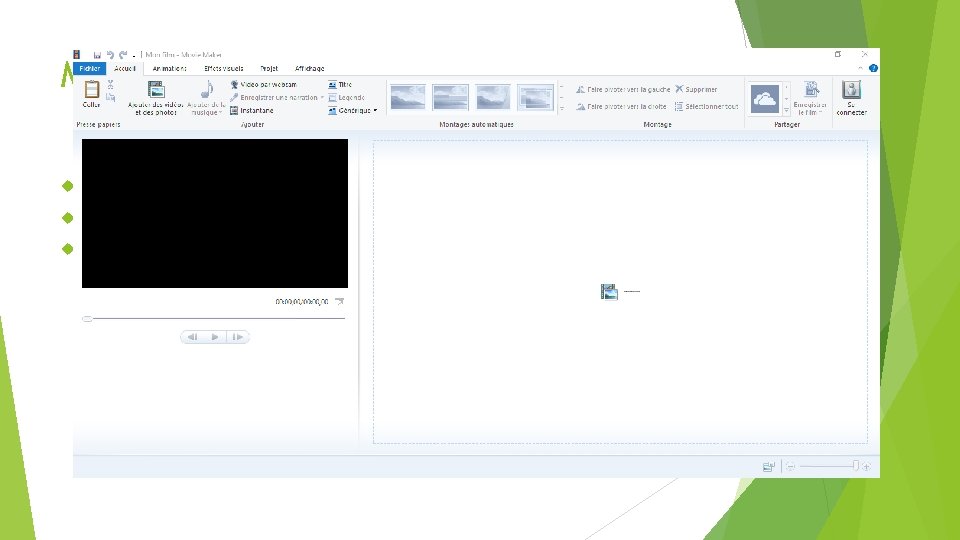Expand the Partager gallery more arrow

(x=787, y=110)
